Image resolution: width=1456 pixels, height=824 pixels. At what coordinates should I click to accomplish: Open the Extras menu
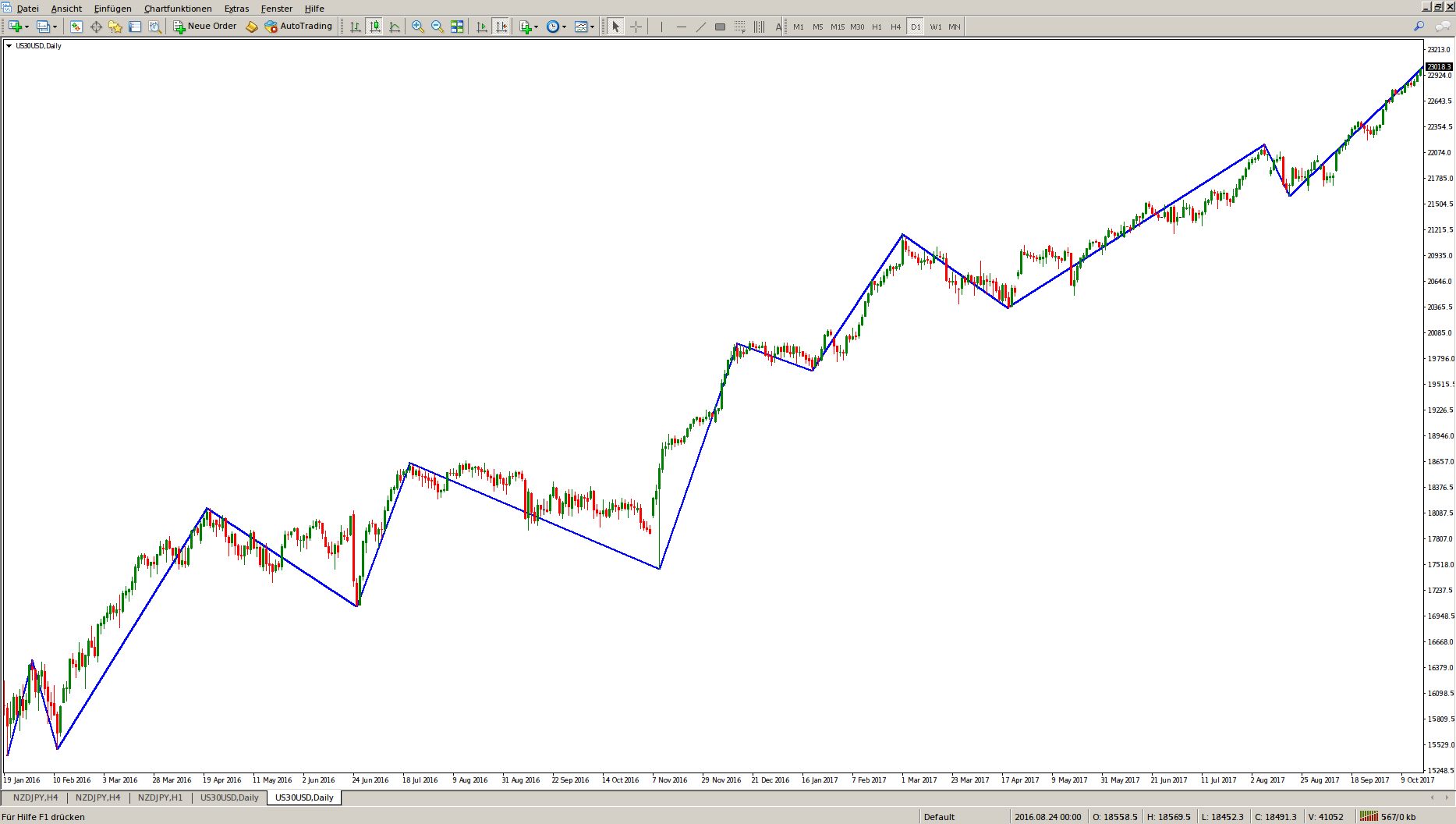click(x=236, y=9)
